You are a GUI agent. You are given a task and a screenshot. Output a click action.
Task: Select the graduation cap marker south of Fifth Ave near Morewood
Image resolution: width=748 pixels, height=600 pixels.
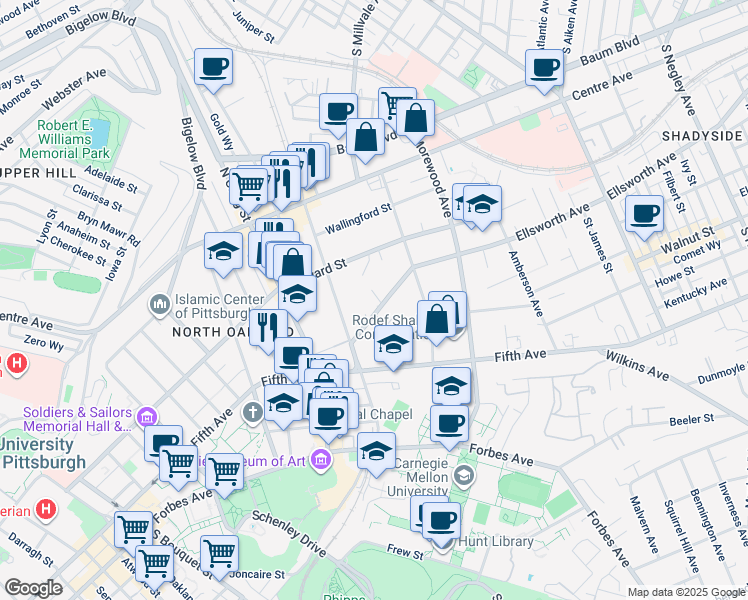pyautogui.click(x=451, y=387)
